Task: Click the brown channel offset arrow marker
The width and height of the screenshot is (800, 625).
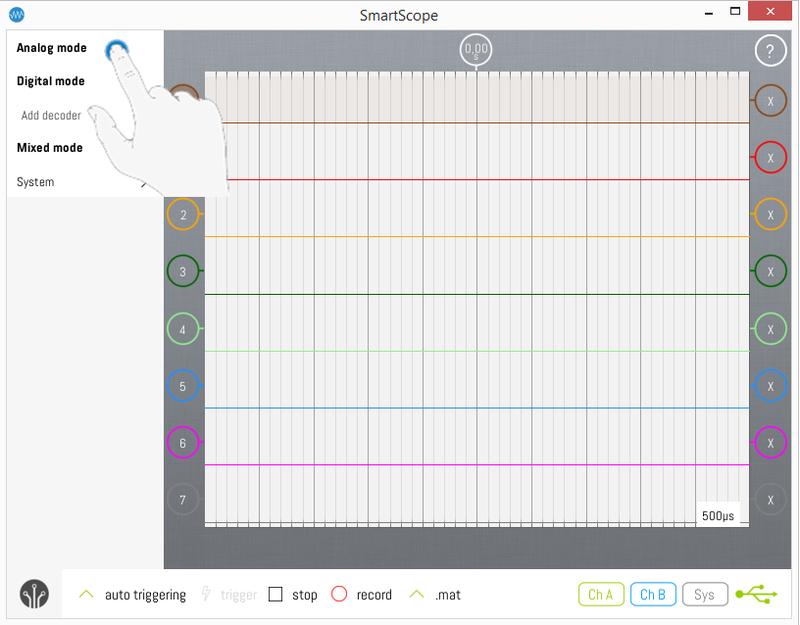Action: coord(183,97)
